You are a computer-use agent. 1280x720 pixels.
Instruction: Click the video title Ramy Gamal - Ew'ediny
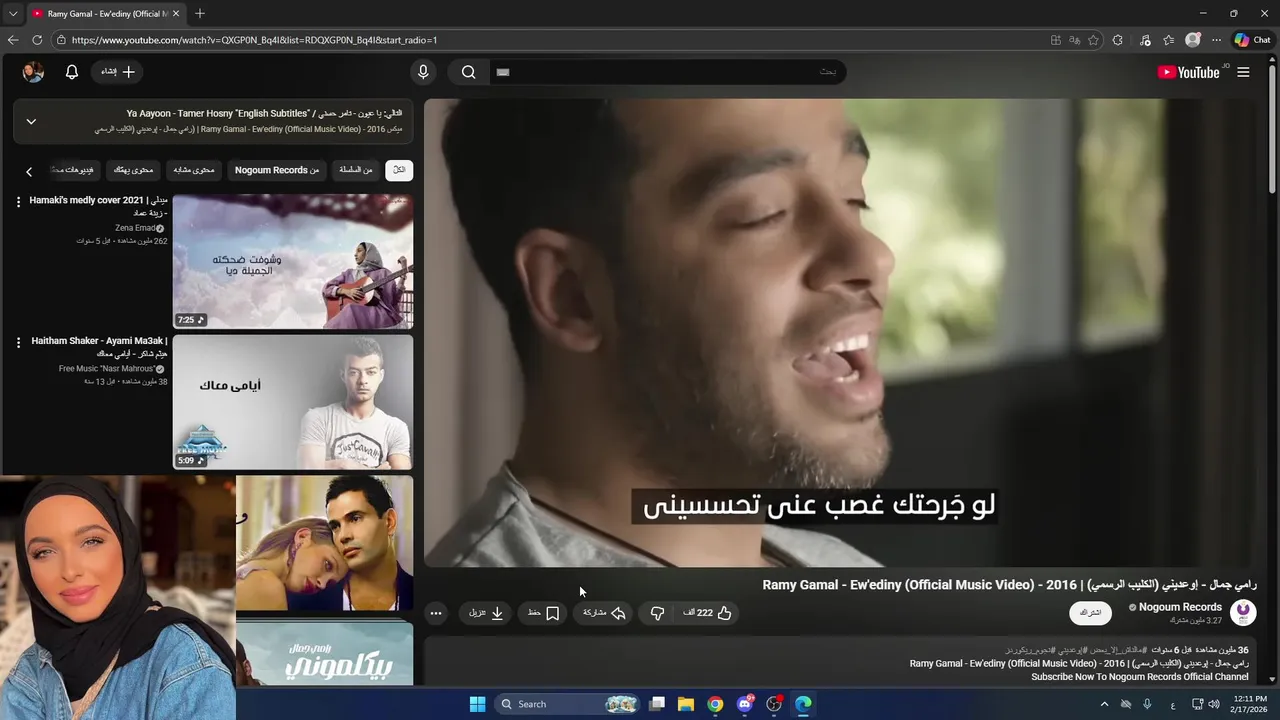coord(1009,585)
